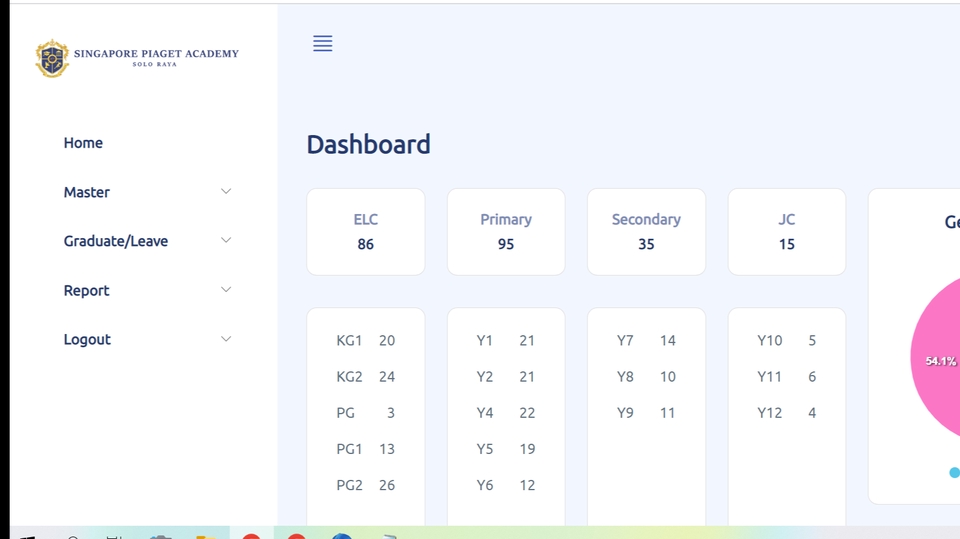The image size is (960, 539).
Task: Click the Singapore Piaget Academy logo
Action: 137,58
